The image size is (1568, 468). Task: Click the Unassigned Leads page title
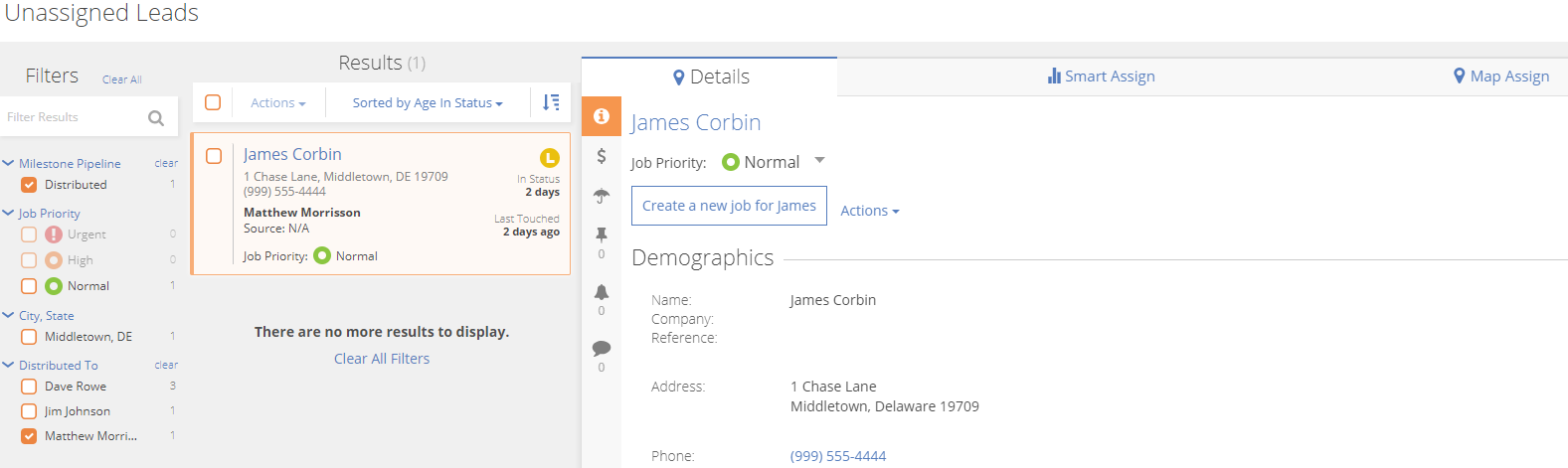pyautogui.click(x=101, y=13)
